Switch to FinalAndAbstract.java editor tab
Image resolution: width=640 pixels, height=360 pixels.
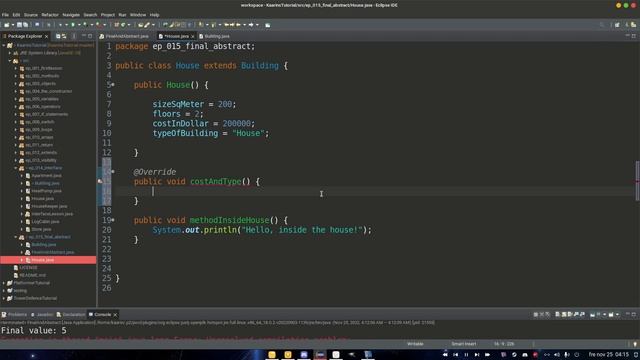pyautogui.click(x=124, y=36)
